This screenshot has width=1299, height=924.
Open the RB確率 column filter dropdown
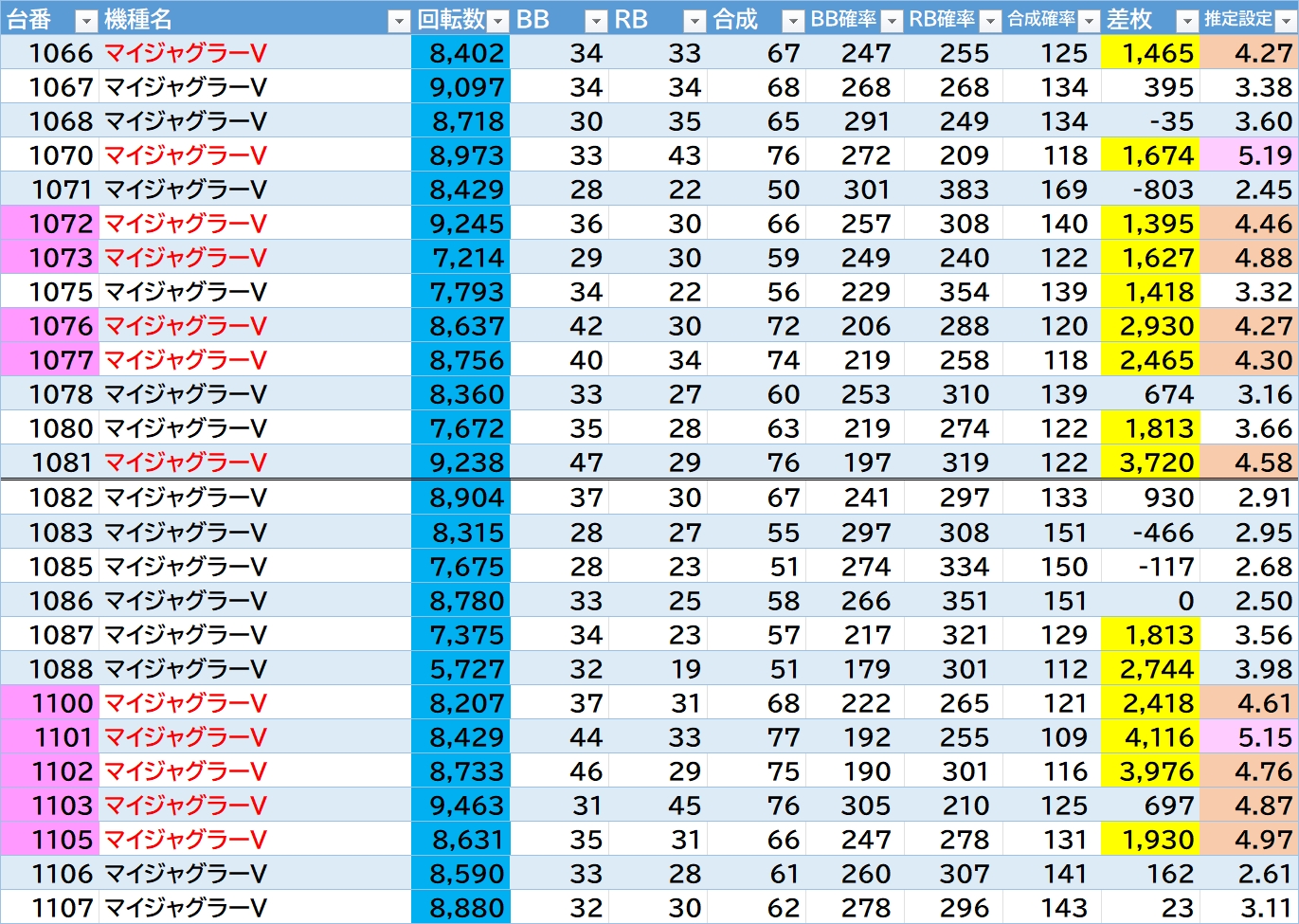click(x=990, y=20)
